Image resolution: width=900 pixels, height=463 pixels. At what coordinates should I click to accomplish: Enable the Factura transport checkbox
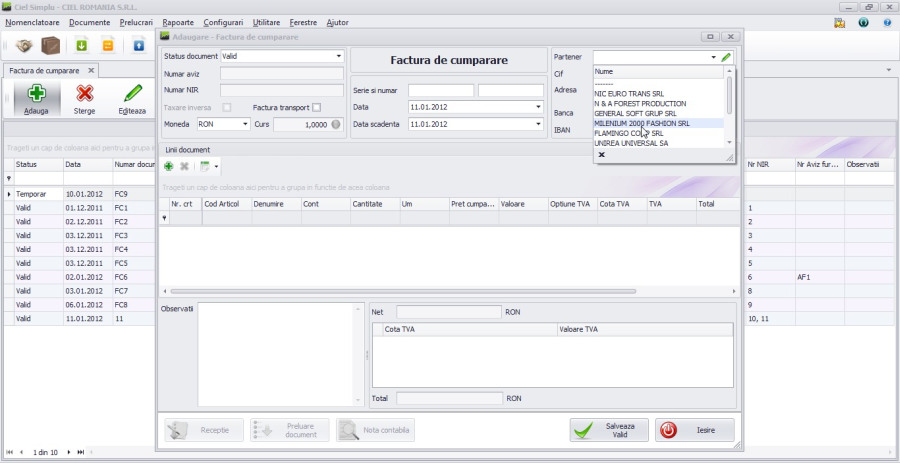click(x=317, y=108)
